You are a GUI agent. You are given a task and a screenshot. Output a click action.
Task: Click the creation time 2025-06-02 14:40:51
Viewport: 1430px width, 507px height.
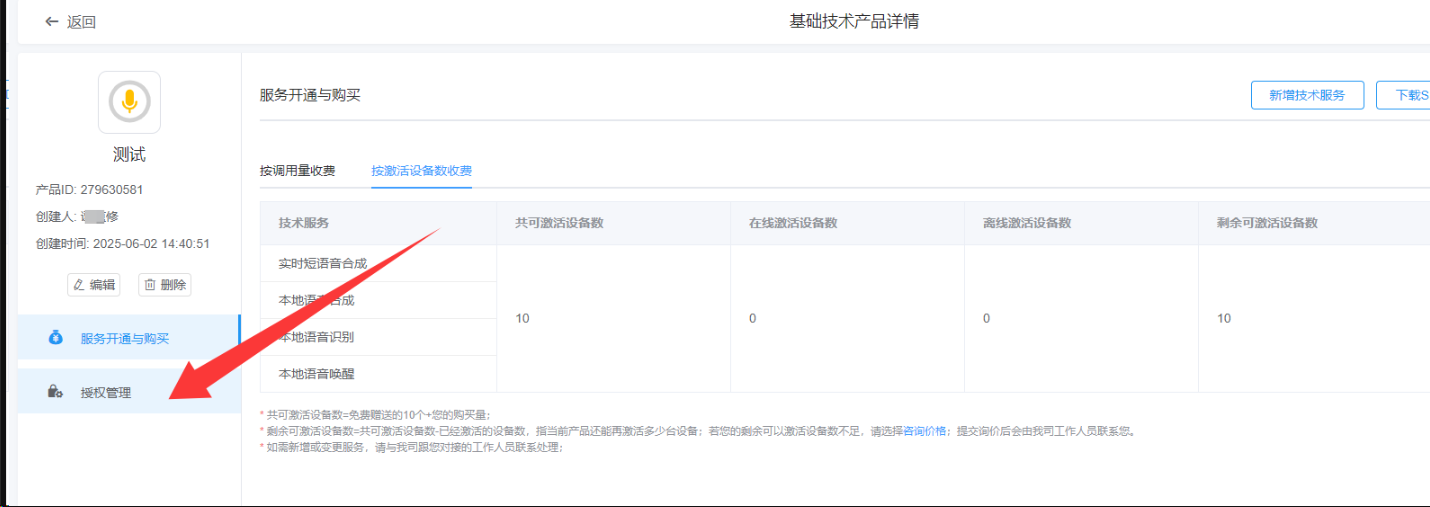click(x=151, y=243)
